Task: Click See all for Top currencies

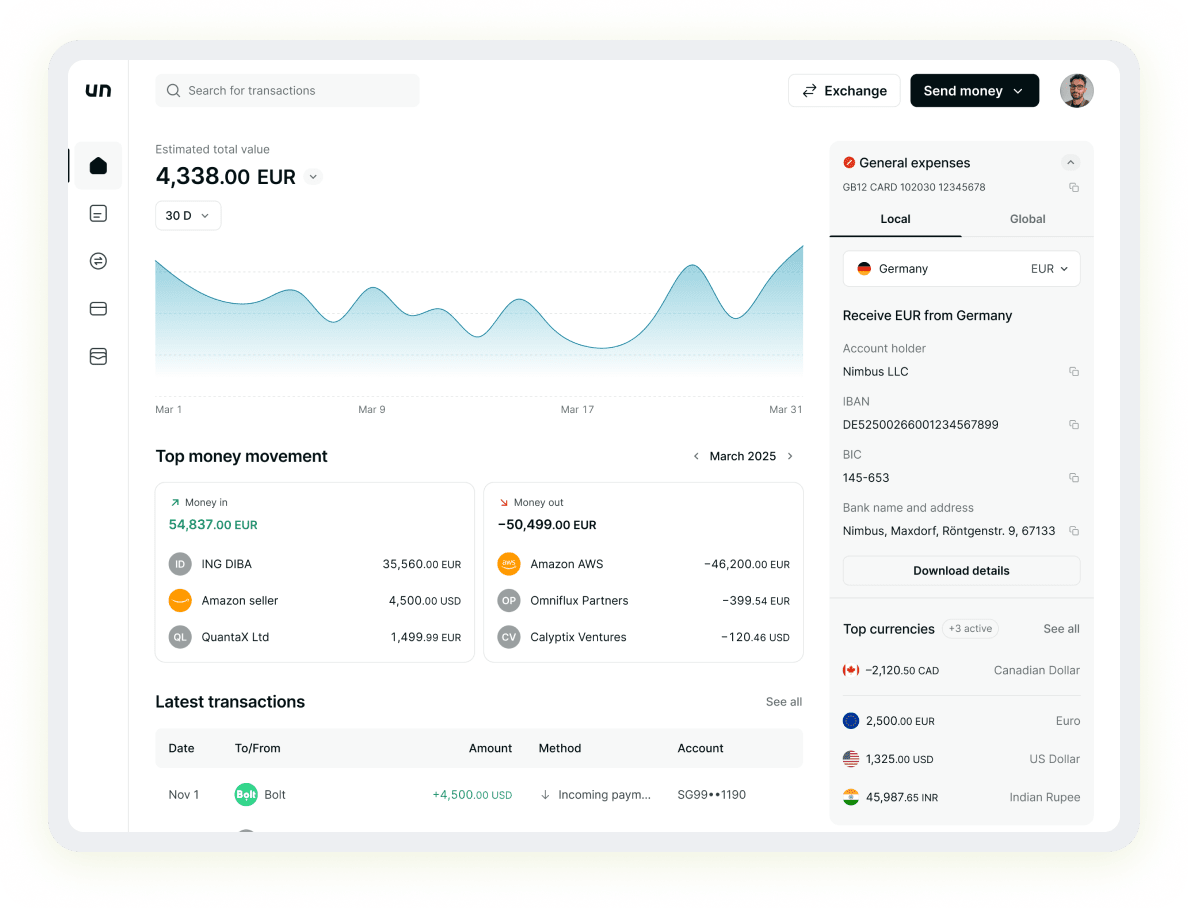Action: pyautogui.click(x=1062, y=628)
